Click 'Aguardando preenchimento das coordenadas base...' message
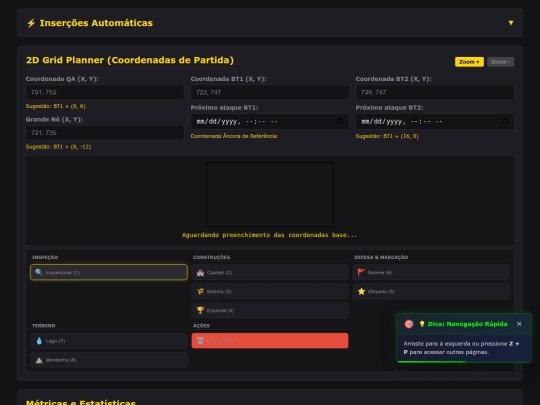Image resolution: width=540 pixels, height=405 pixels. click(270, 235)
